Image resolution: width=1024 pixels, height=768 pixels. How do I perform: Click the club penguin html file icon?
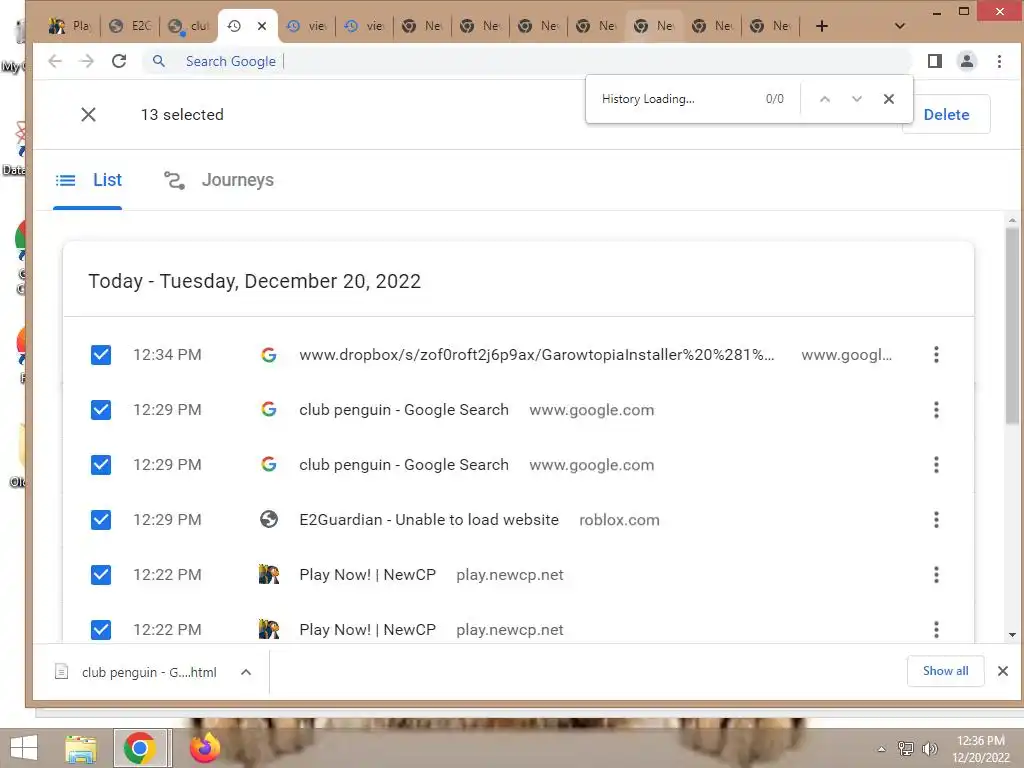pos(61,671)
